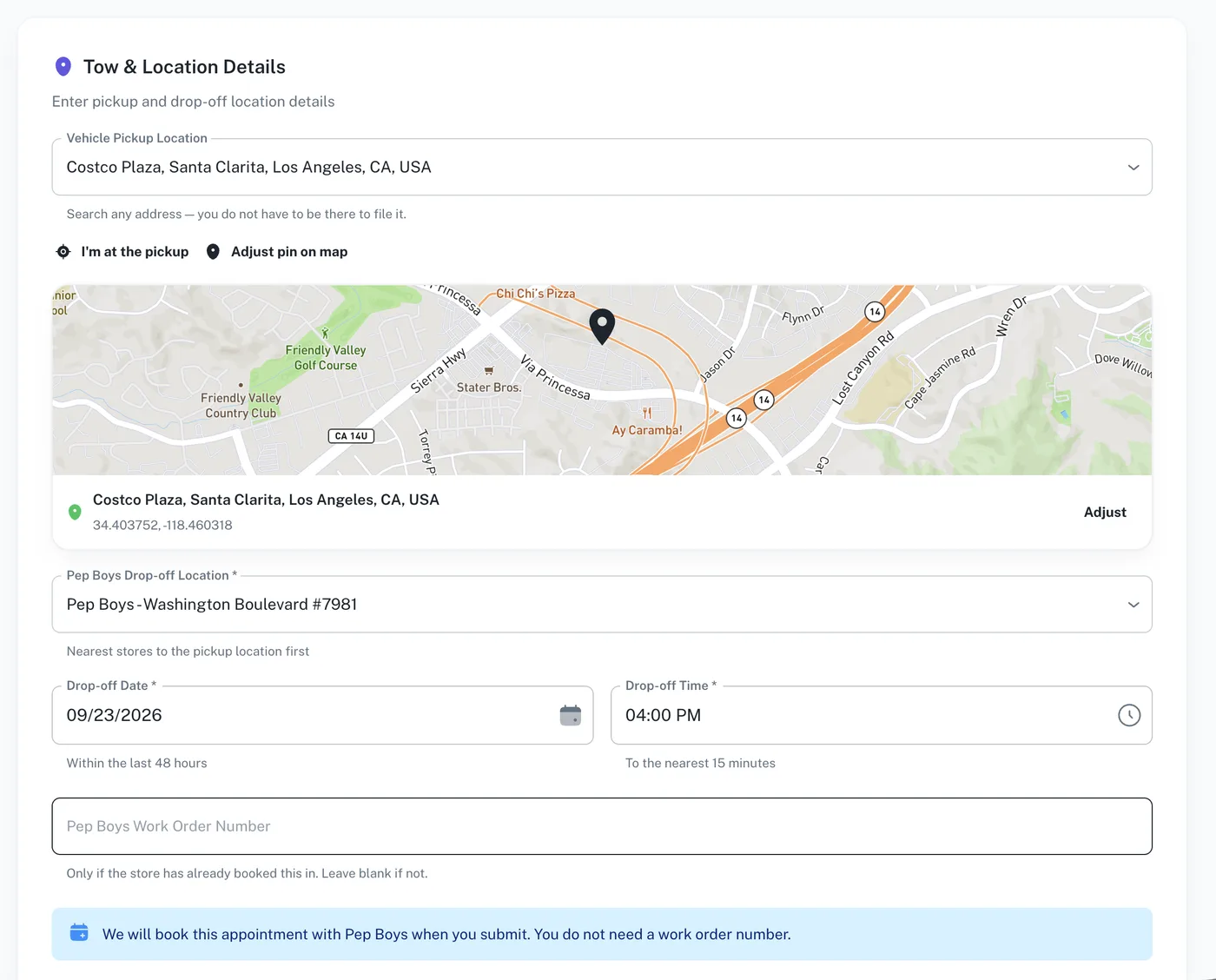This screenshot has width=1216, height=980.
Task: Click the calendar icon in blue info banner
Action: click(79, 933)
